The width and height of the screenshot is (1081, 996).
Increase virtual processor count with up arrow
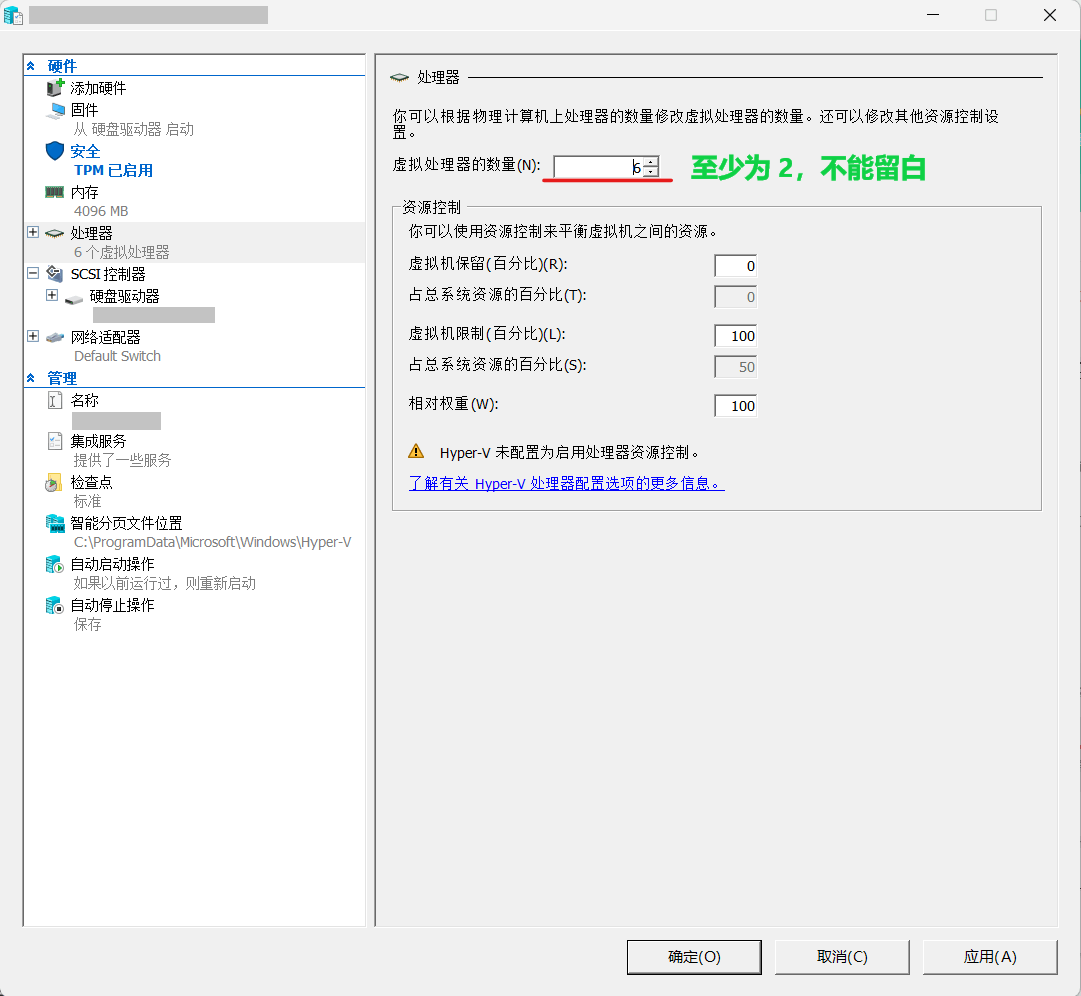click(x=651, y=162)
